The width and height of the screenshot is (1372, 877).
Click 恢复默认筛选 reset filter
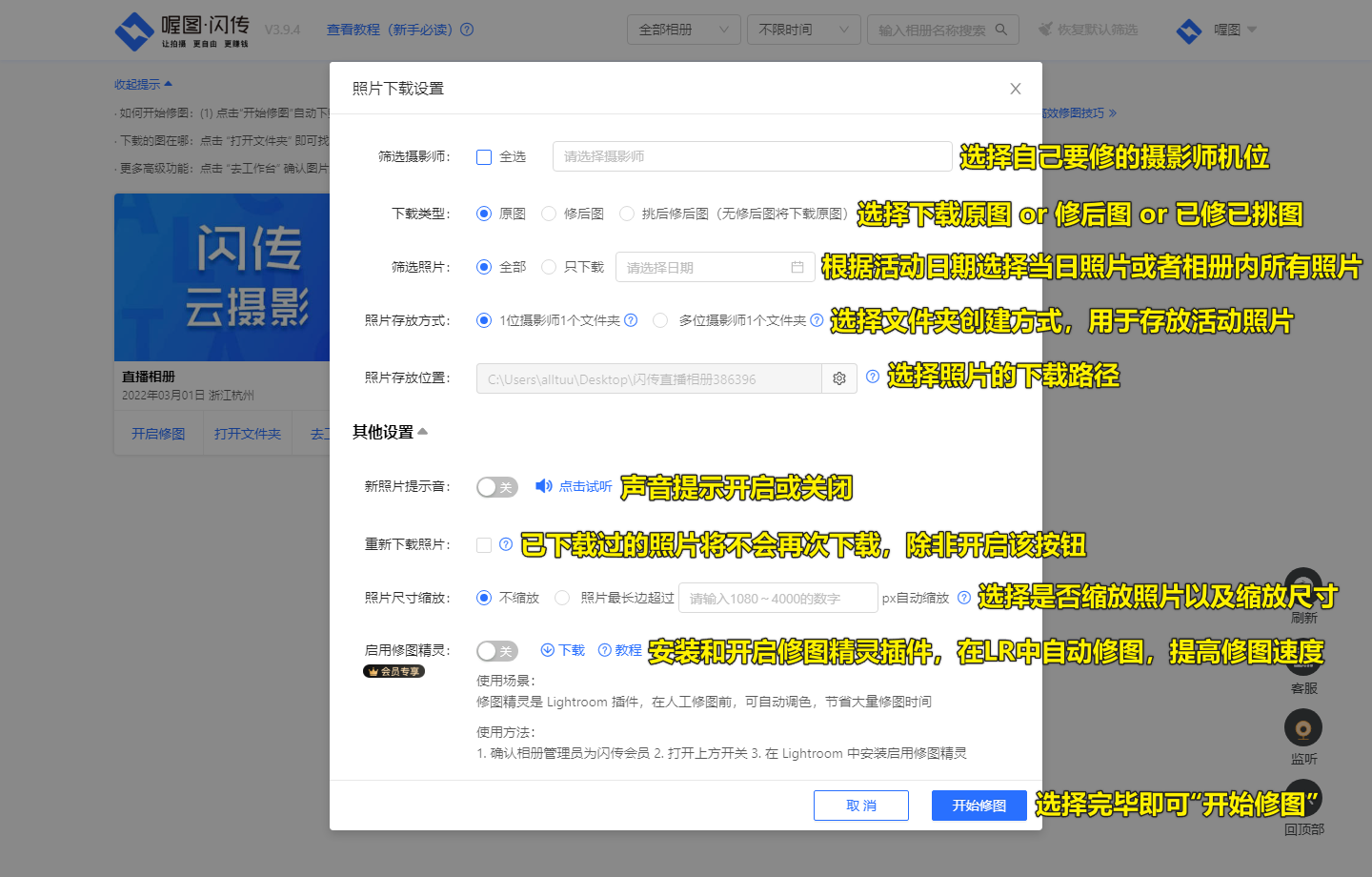point(1088,30)
